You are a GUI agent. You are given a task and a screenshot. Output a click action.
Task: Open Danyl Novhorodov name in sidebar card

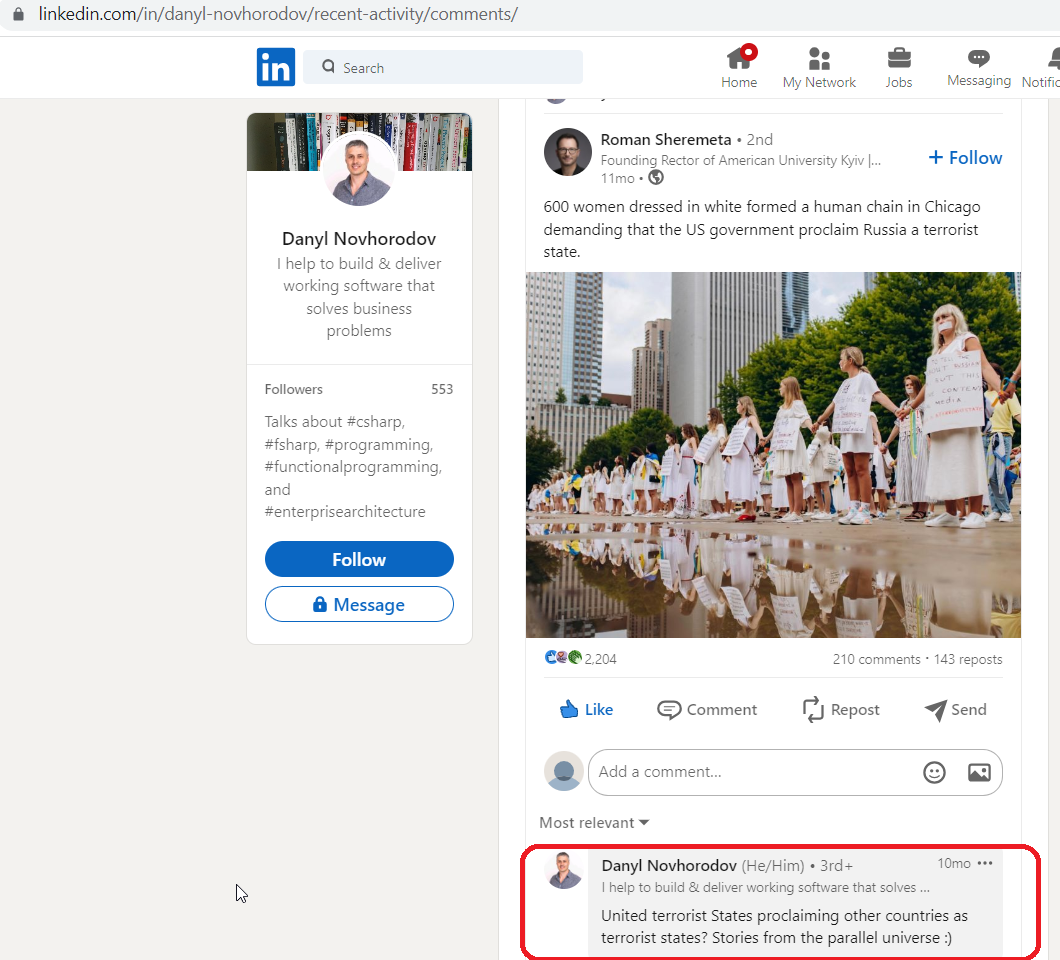359,239
